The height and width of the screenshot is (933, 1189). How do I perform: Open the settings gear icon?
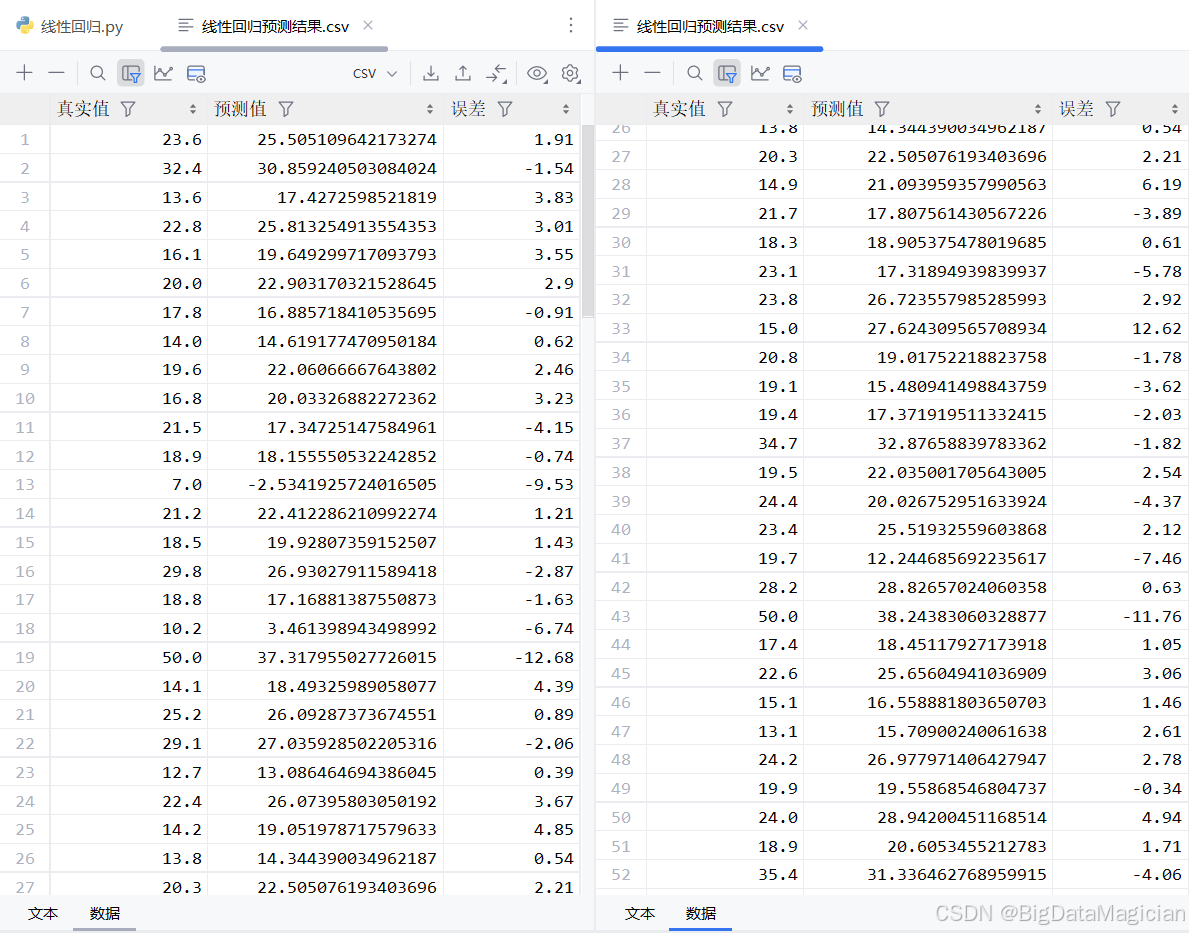point(570,74)
